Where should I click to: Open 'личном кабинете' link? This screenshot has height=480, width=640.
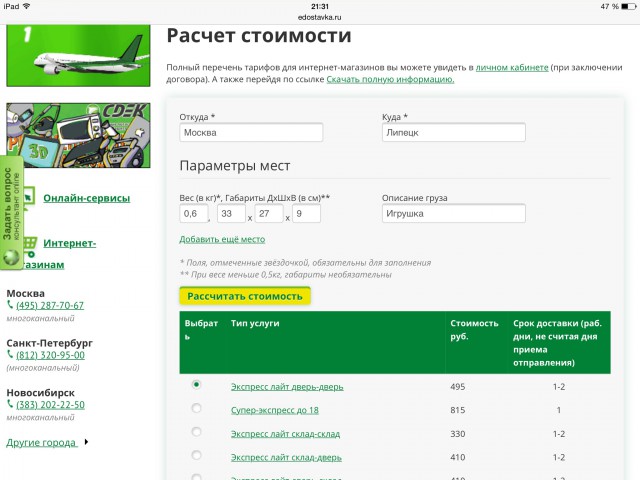click(512, 66)
